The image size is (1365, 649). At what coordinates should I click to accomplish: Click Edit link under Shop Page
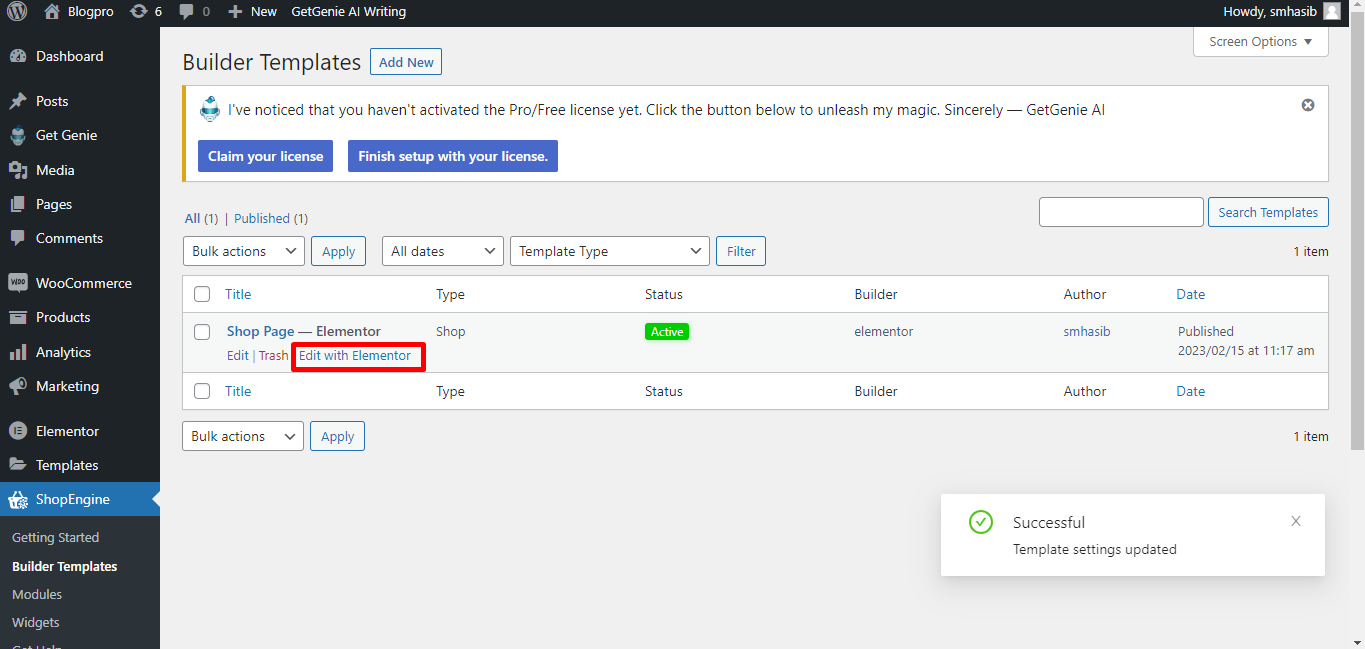click(238, 355)
